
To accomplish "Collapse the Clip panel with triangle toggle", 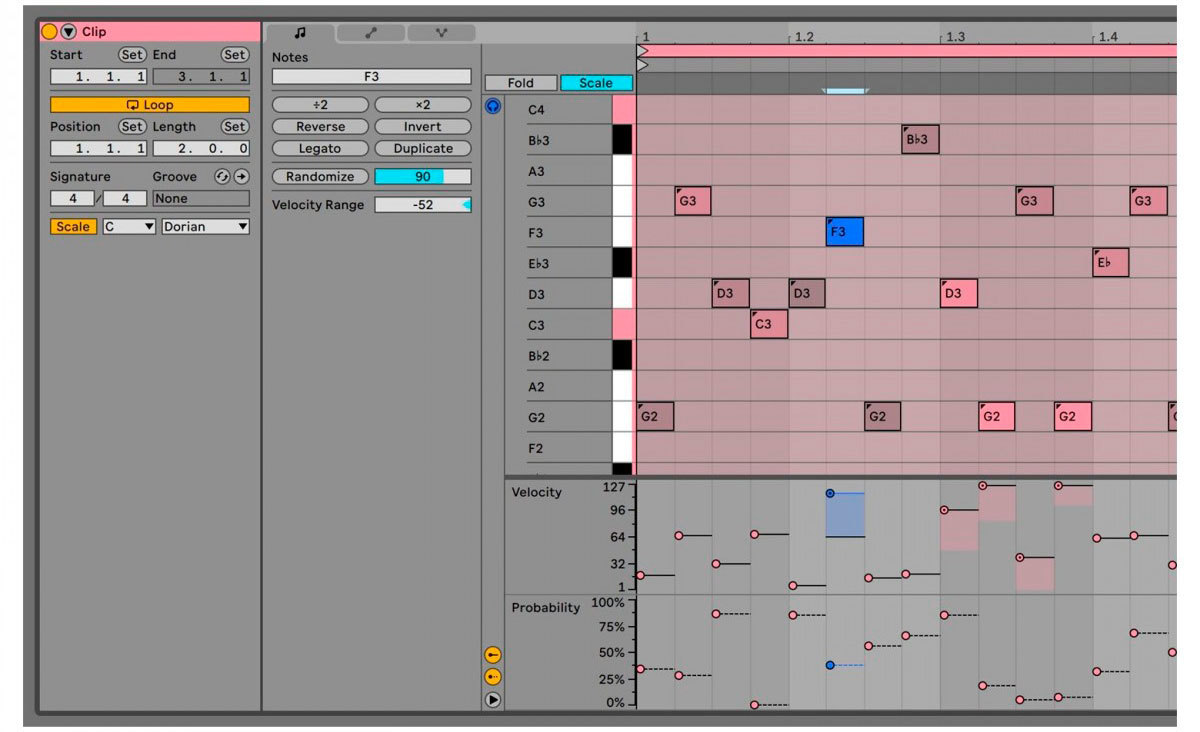I will pos(68,32).
